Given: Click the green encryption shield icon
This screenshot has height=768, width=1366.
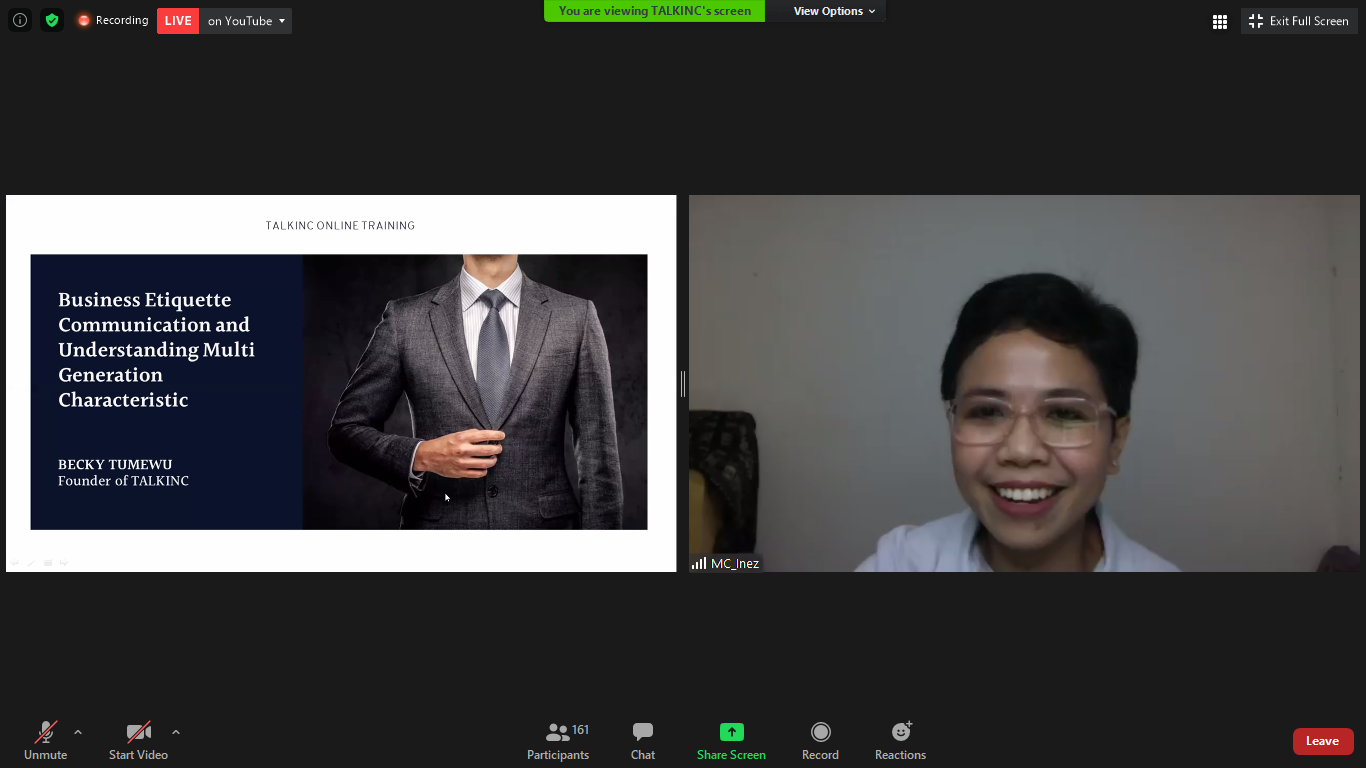Looking at the screenshot, I should tap(52, 20).
